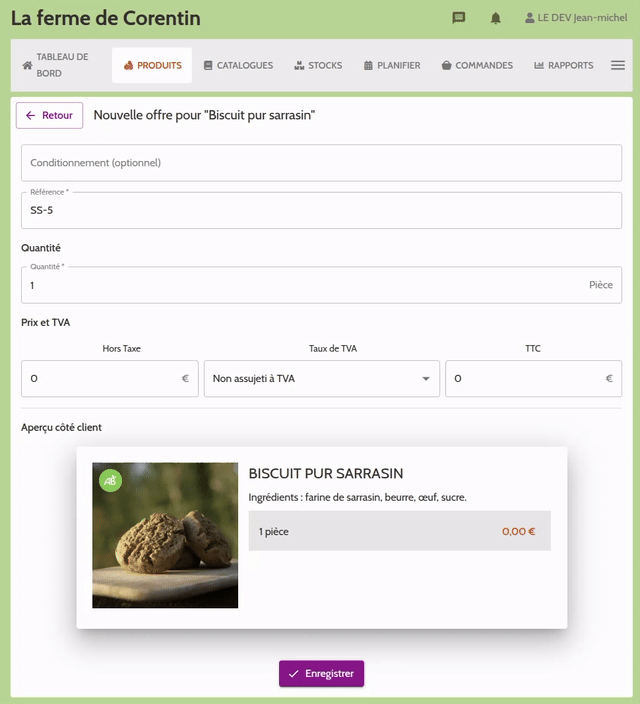Click the Hors Taxe price field

(110, 379)
